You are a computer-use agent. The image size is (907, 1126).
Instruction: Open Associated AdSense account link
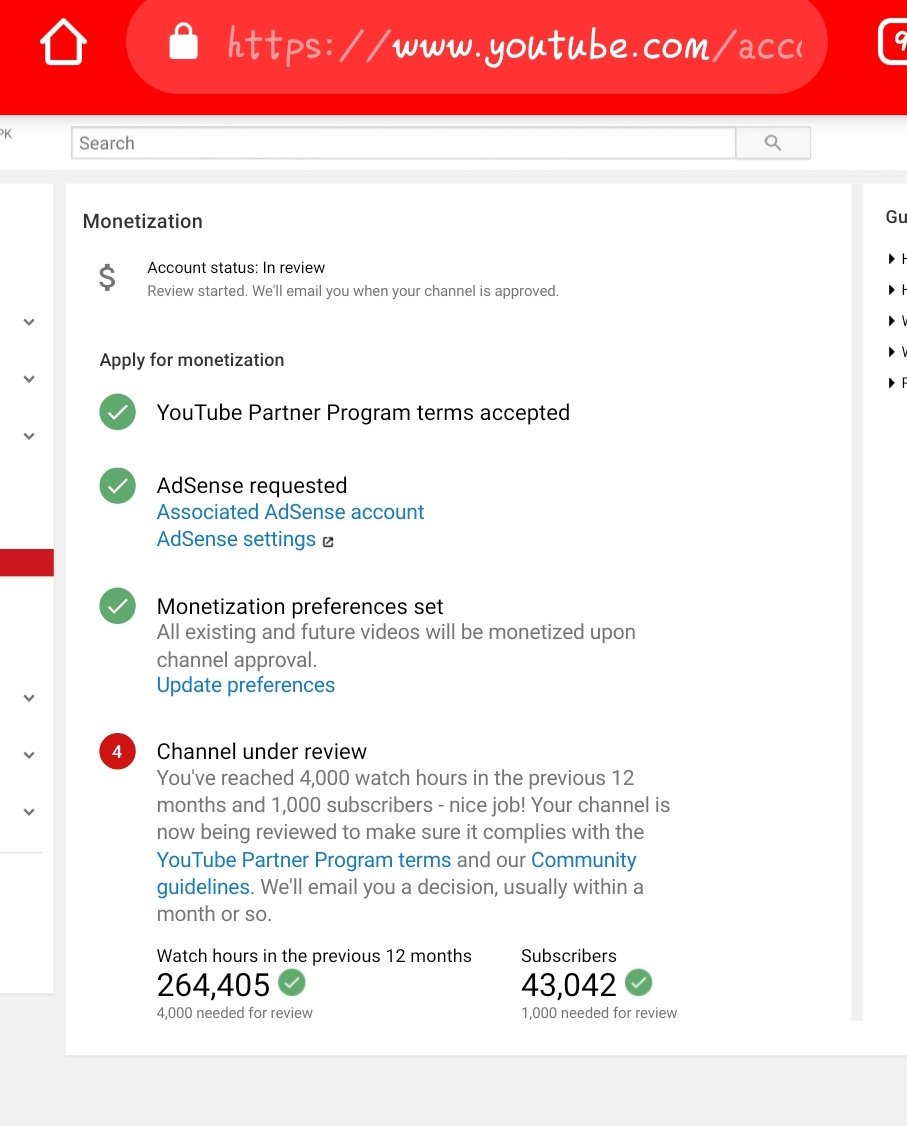(290, 512)
